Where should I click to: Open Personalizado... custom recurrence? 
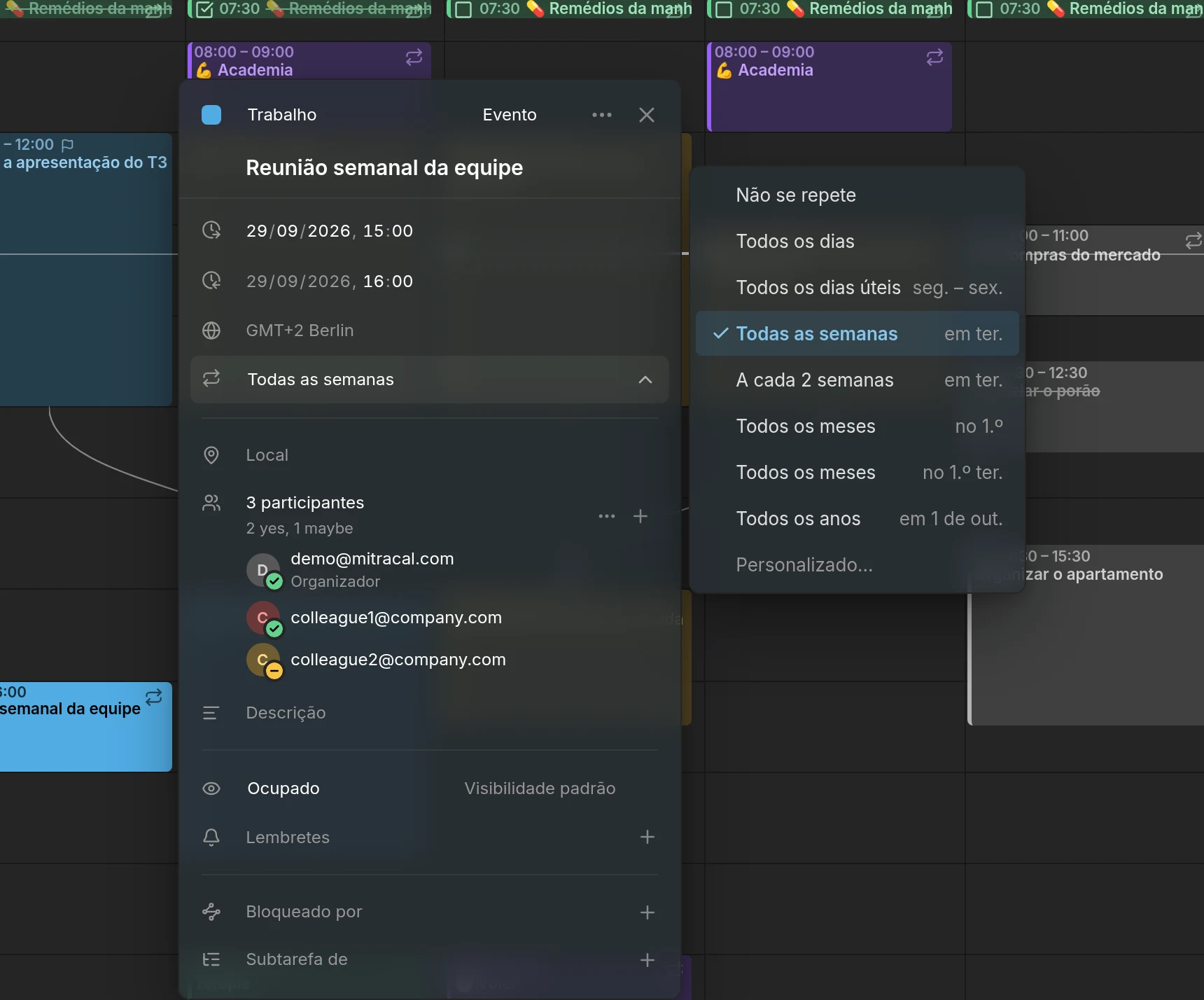857,565
